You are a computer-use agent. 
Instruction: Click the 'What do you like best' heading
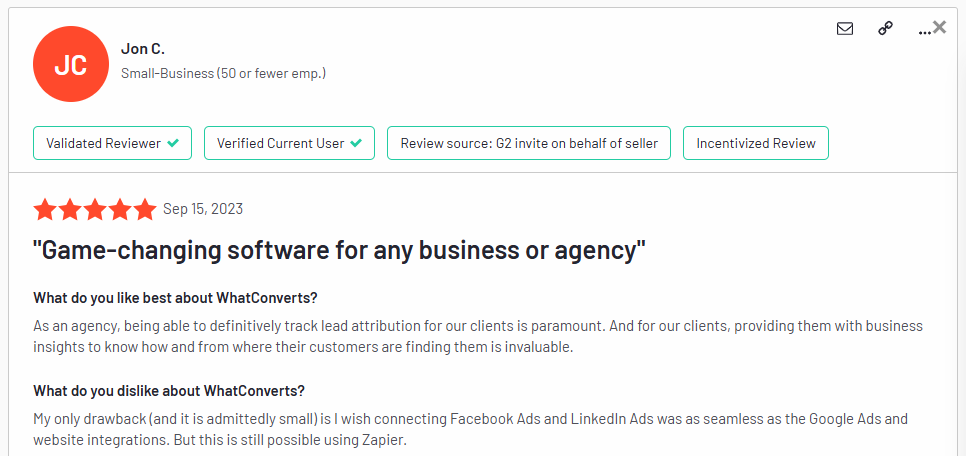coord(175,298)
